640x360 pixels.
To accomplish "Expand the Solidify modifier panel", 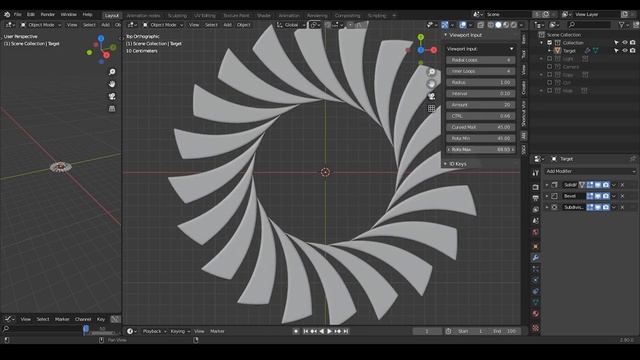I will pyautogui.click(x=547, y=185).
